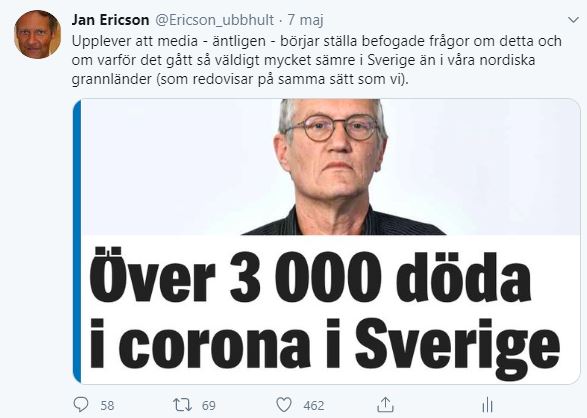This screenshot has width=587, height=418.
Task: Open the embedded article photo
Action: (x=330, y=167)
